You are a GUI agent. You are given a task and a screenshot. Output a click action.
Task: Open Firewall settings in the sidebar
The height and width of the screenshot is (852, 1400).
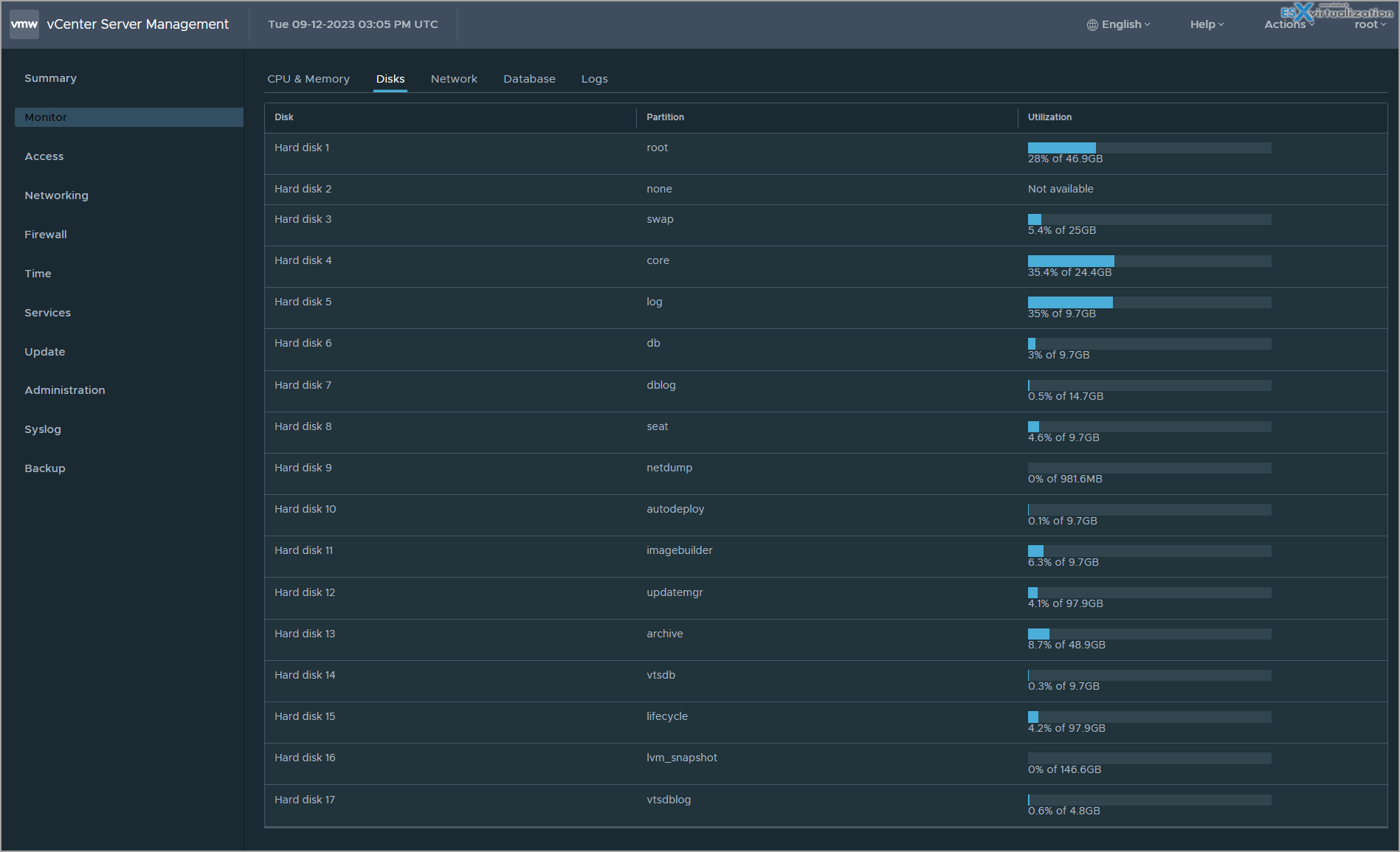click(x=46, y=235)
